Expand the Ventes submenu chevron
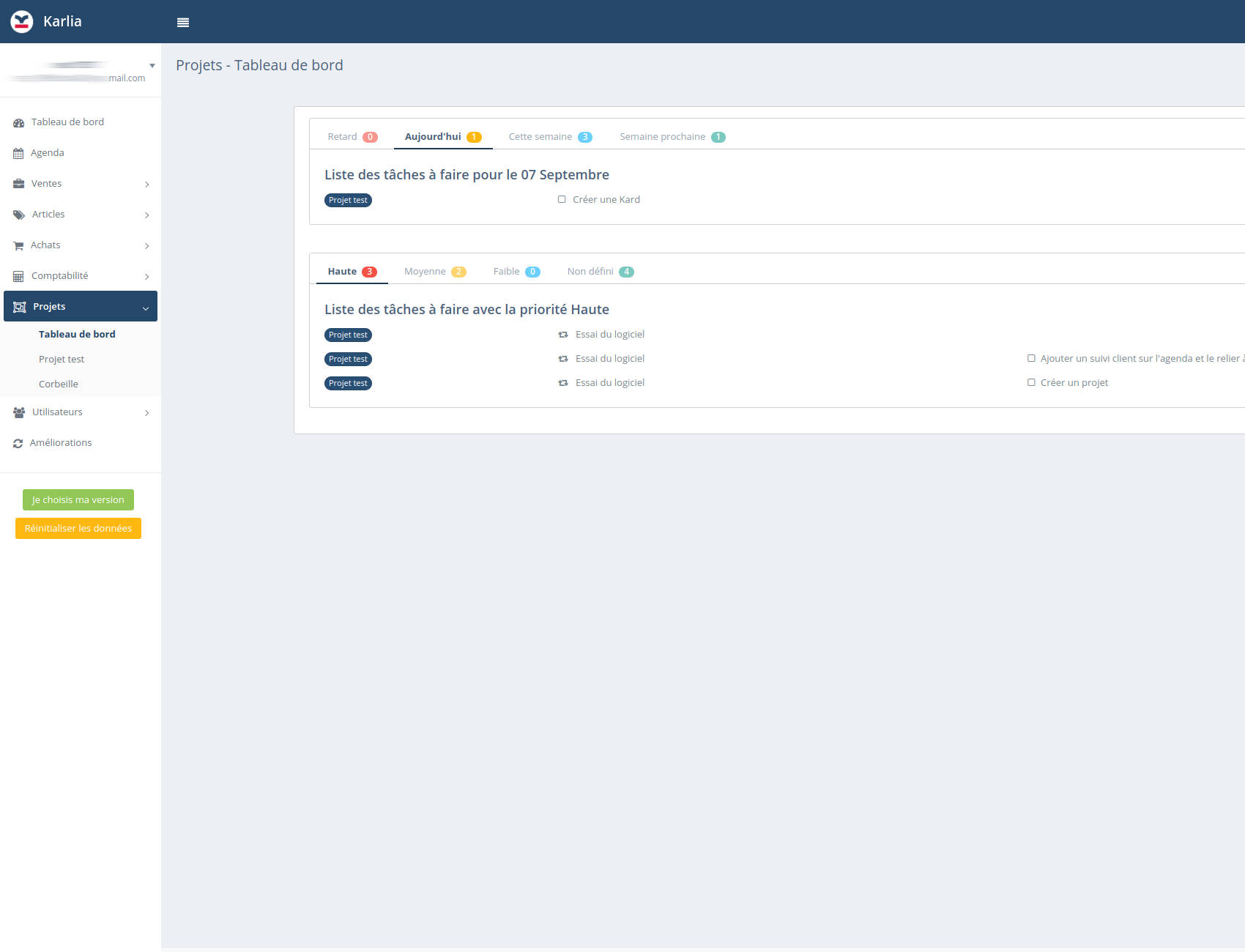 click(147, 185)
